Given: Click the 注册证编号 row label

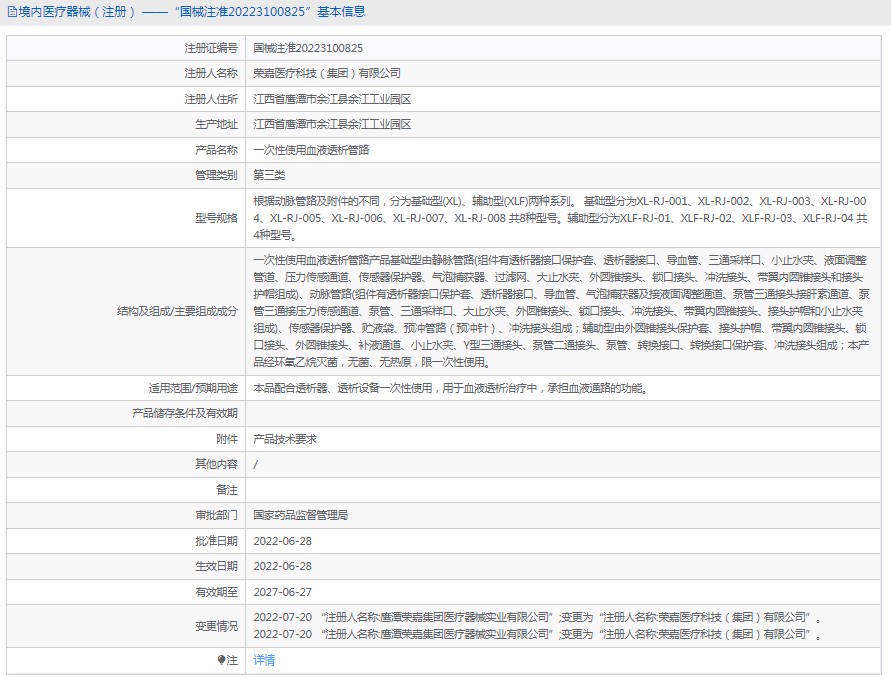Looking at the screenshot, I should coord(211,48).
